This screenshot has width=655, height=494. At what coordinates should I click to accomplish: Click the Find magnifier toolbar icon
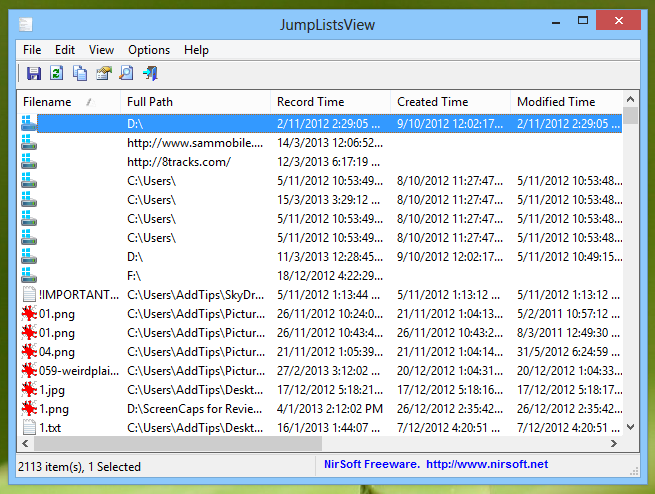tap(126, 73)
